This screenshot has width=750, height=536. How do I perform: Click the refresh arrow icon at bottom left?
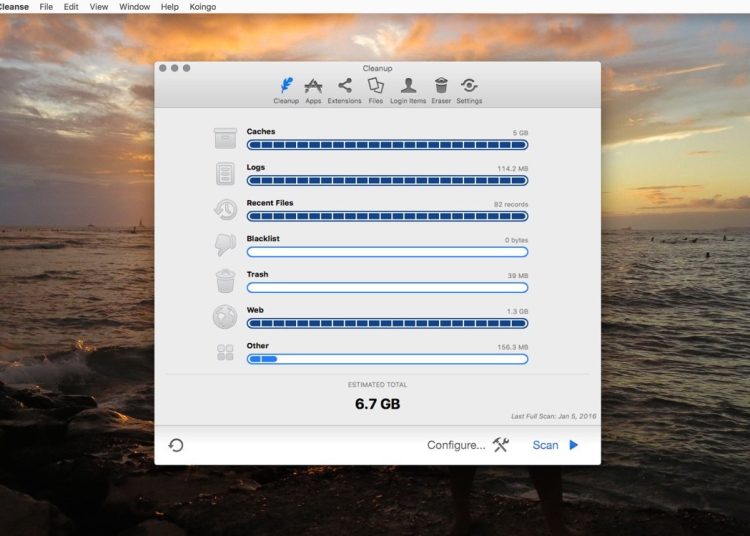point(176,445)
